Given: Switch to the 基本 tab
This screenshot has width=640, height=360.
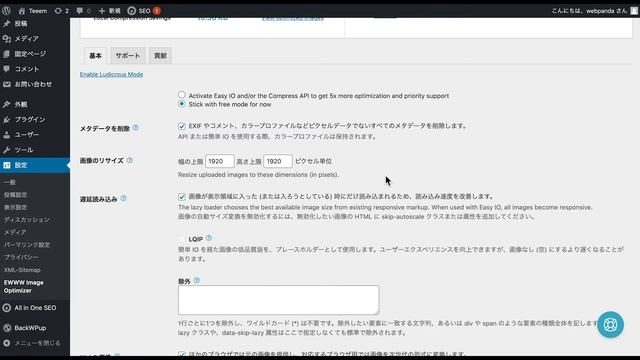Looking at the screenshot, I should pyautogui.click(x=95, y=56).
